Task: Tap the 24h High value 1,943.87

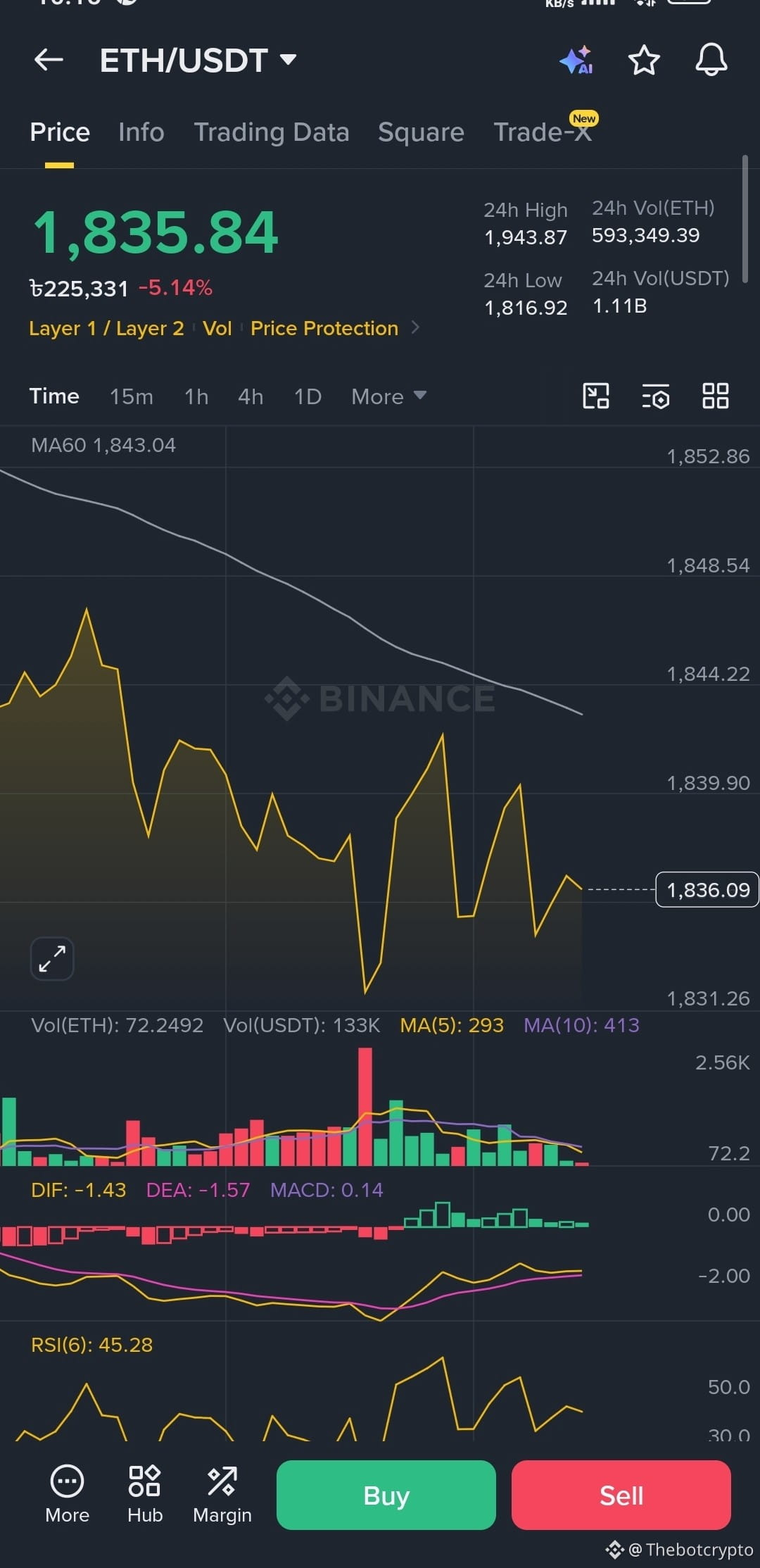Action: [x=526, y=237]
